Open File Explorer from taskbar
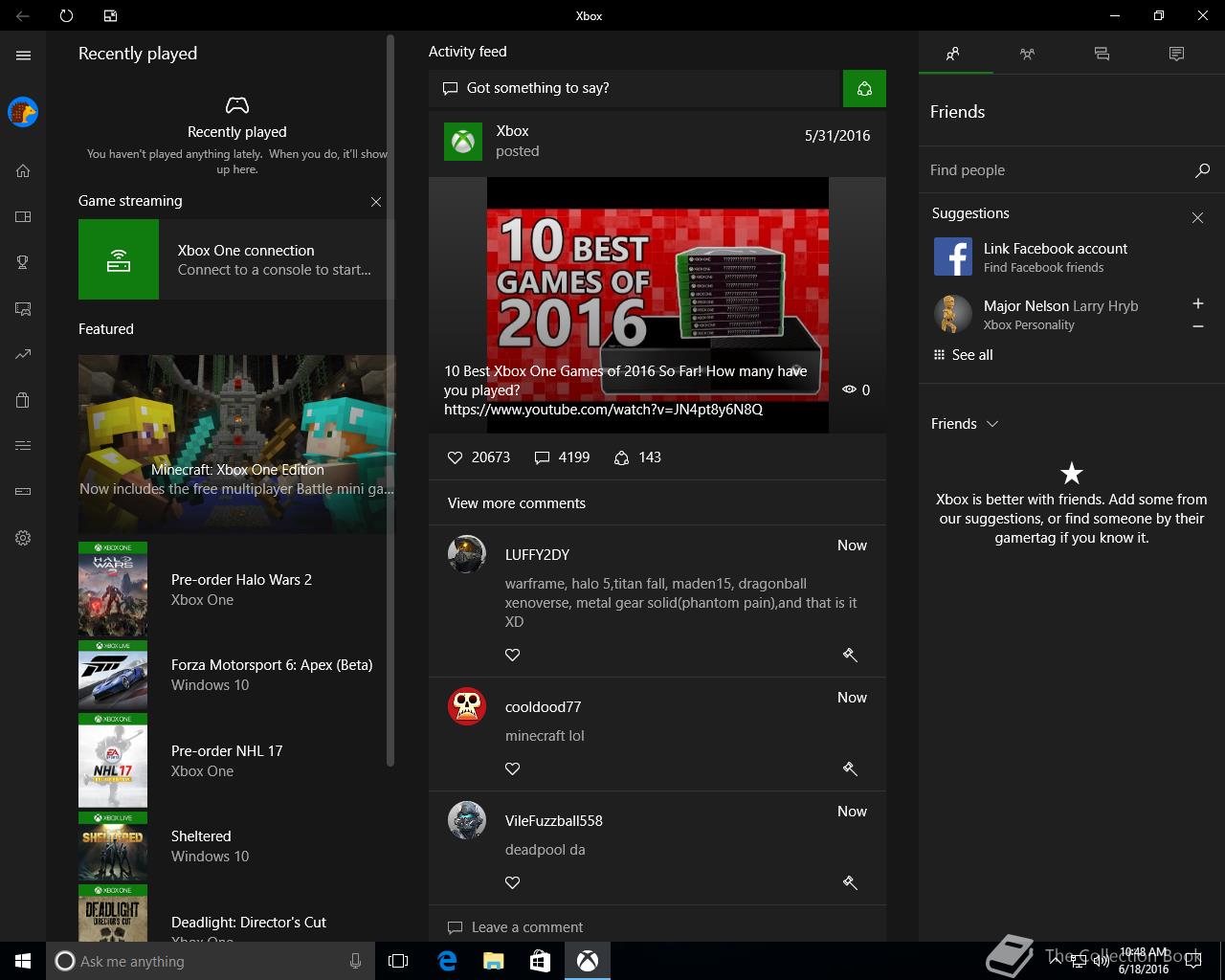The image size is (1225, 980). point(493,961)
